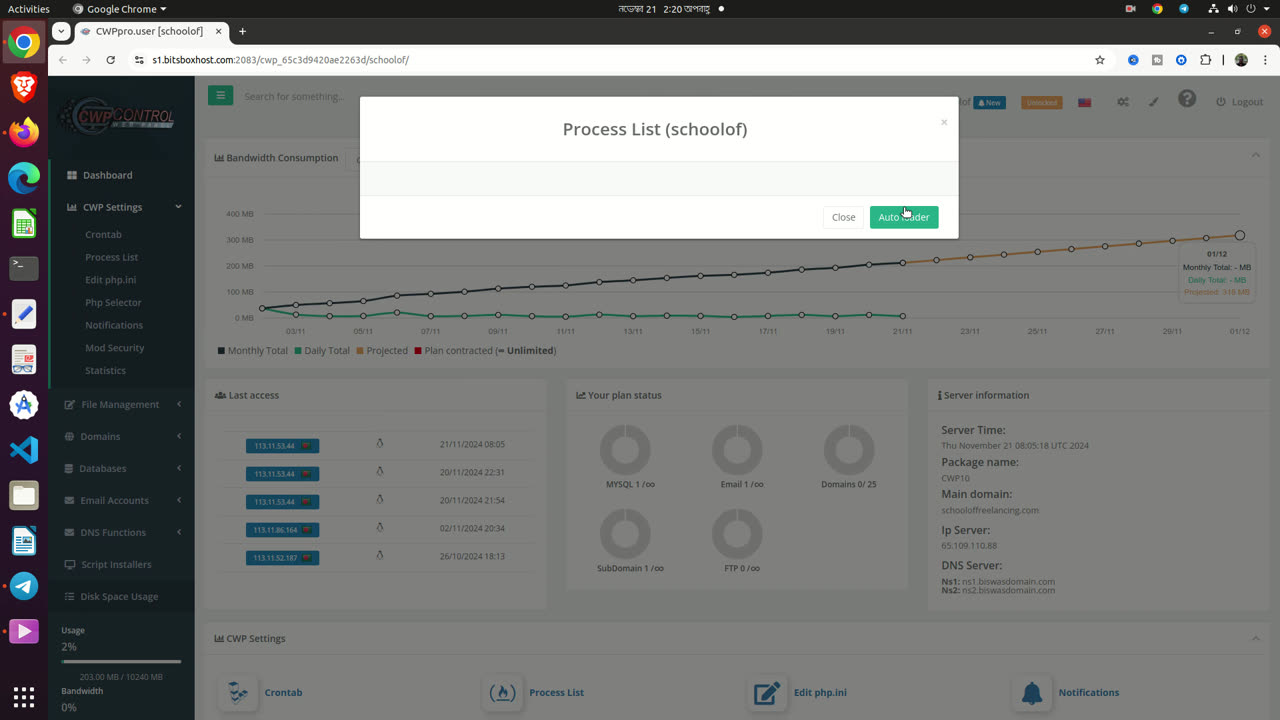Open the Crontab card icon at bottom
The height and width of the screenshot is (720, 1280).
tap(238, 692)
